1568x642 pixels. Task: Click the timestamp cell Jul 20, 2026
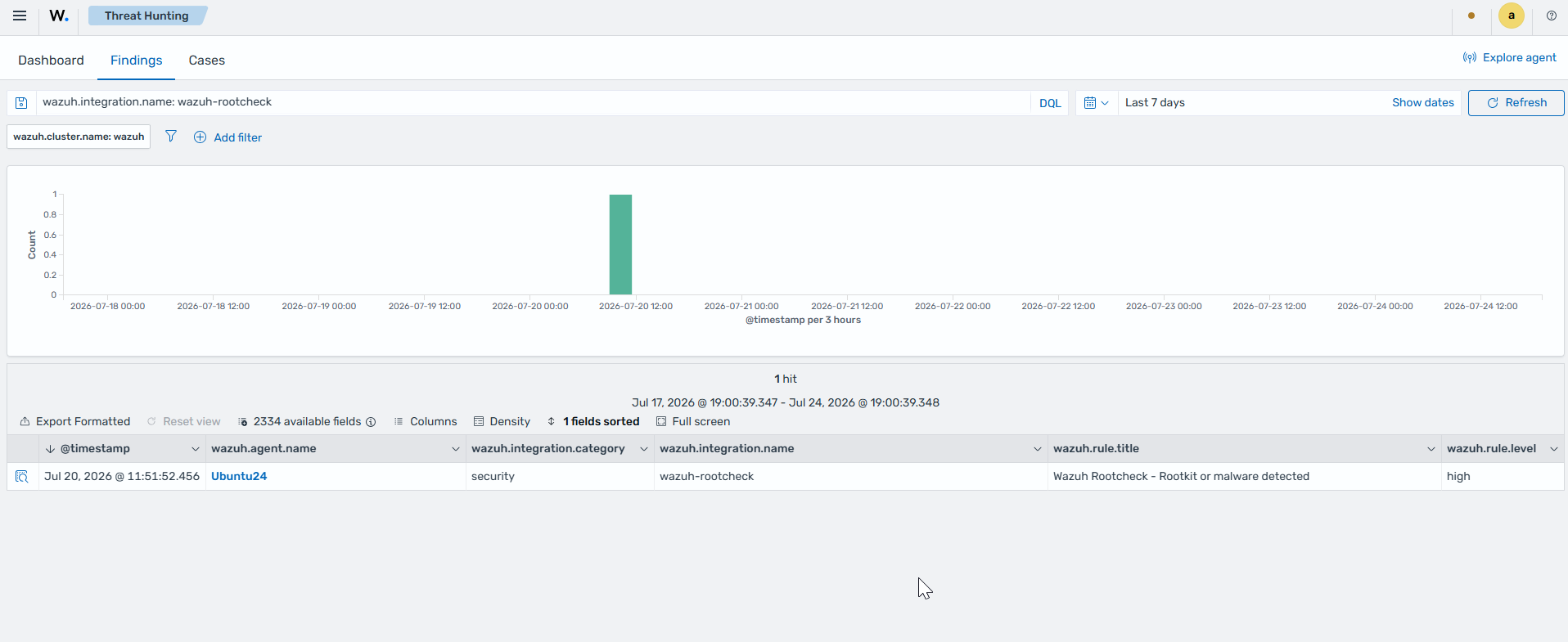pos(122,476)
